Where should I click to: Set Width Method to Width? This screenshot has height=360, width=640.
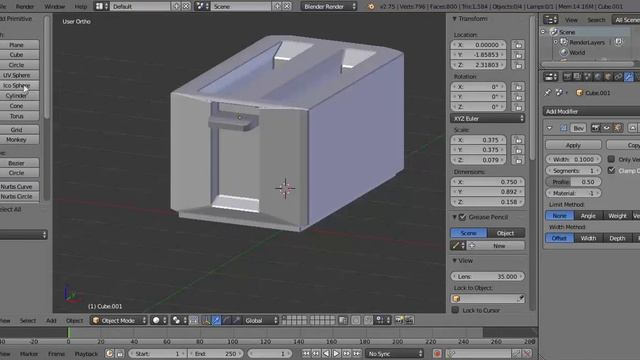(588, 238)
